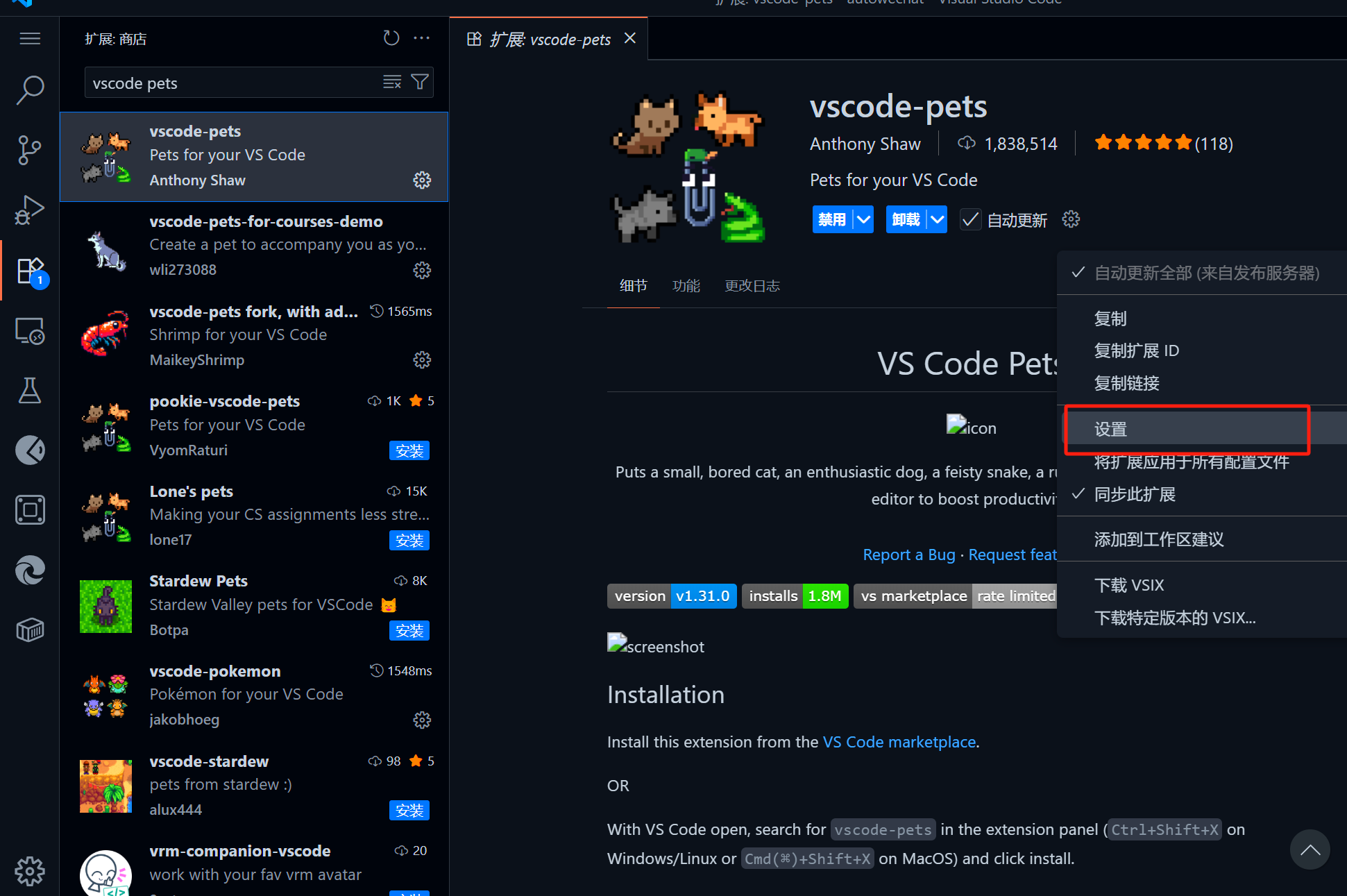Switch to the 更改日志 tab
Viewport: 1347px width, 896px height.
[752, 286]
